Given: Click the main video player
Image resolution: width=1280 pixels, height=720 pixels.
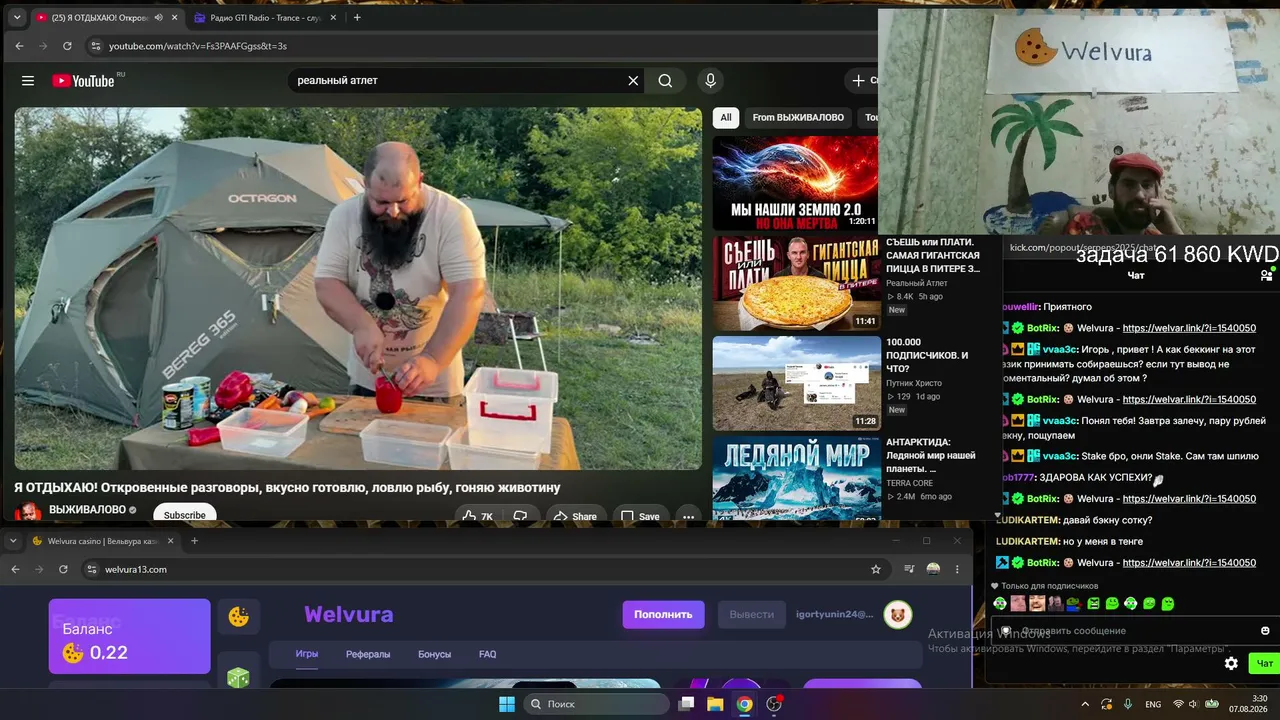Looking at the screenshot, I should click(x=358, y=289).
